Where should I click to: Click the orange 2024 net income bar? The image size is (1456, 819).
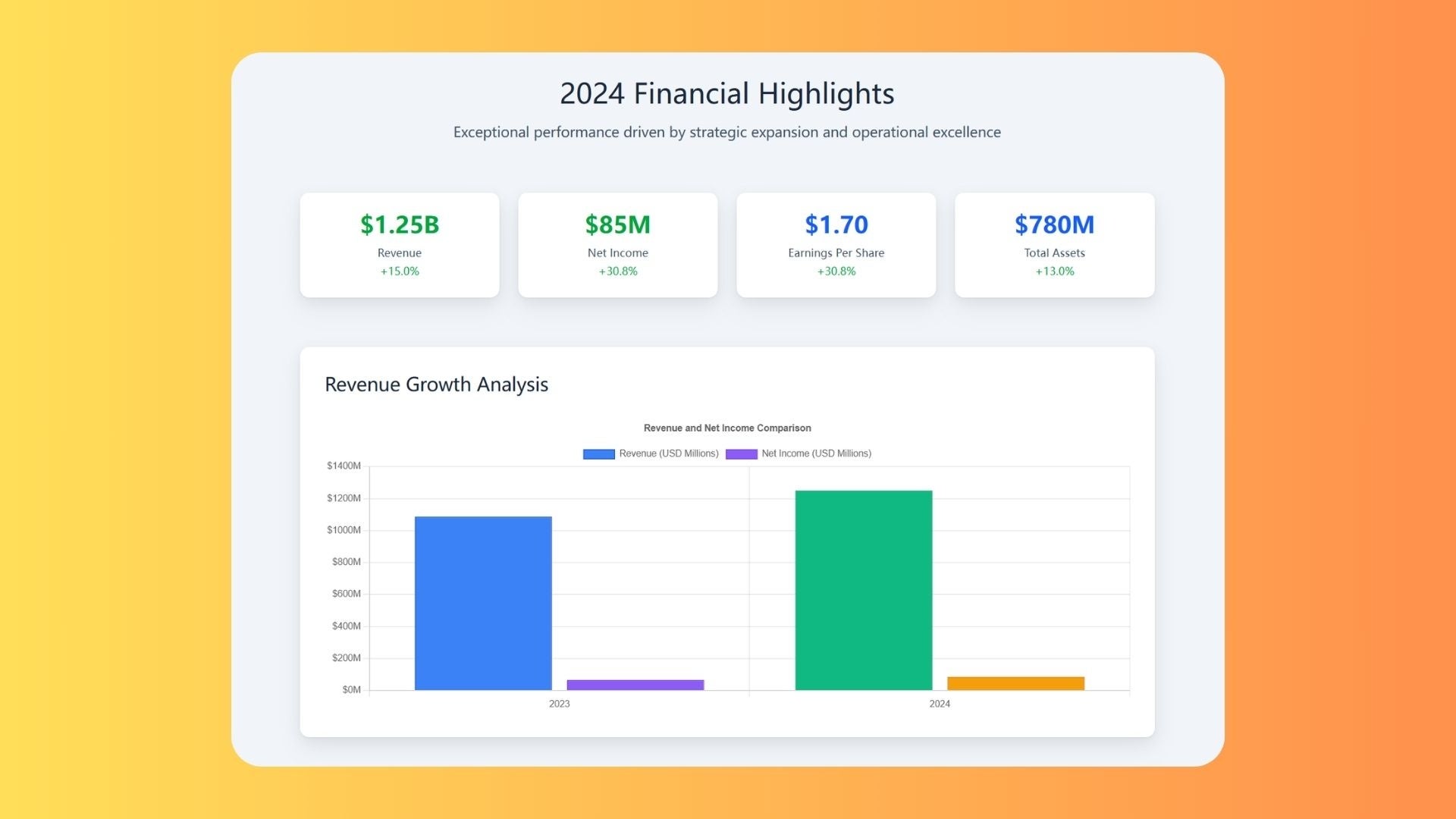click(x=1015, y=683)
